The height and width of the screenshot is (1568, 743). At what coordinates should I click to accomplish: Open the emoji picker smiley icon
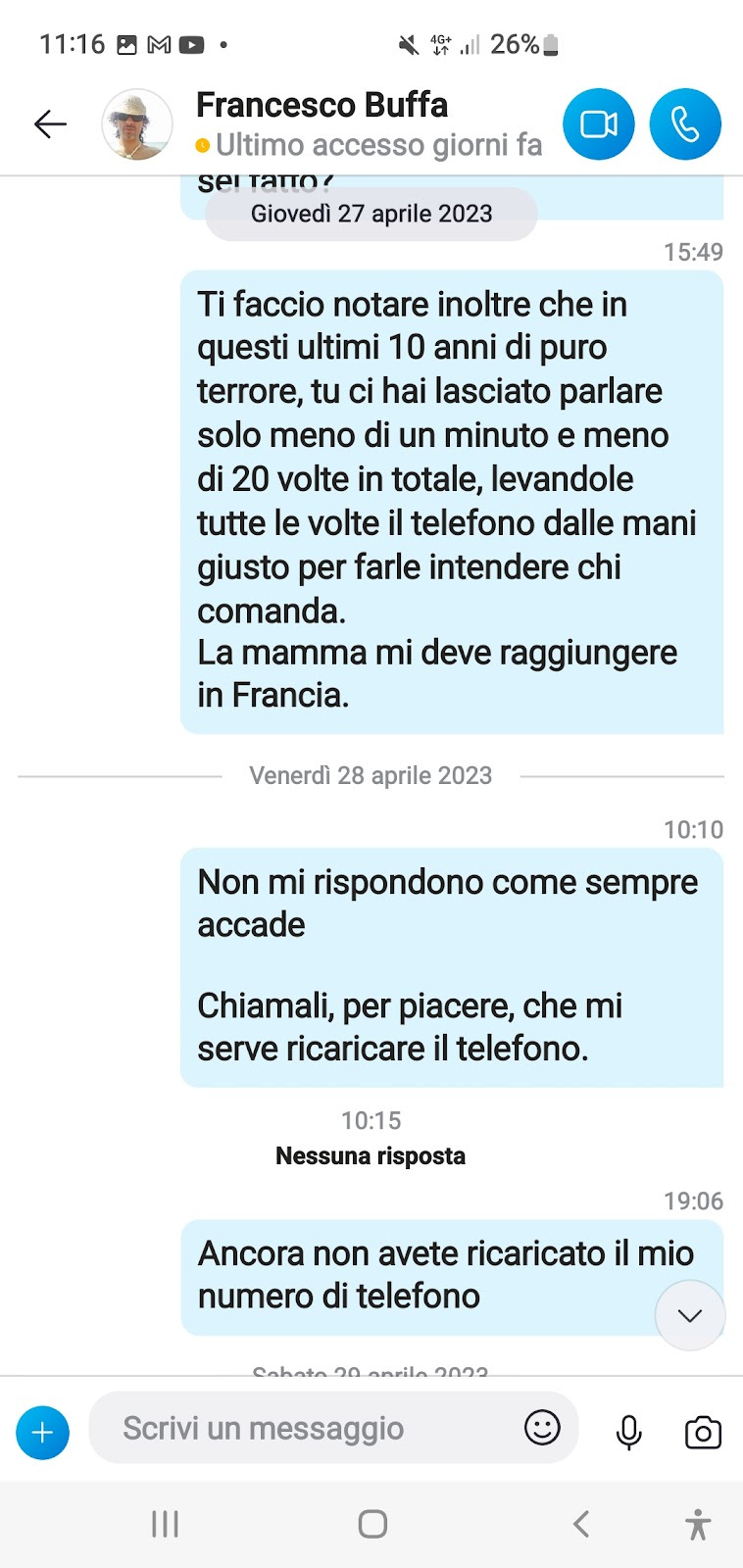point(542,1428)
